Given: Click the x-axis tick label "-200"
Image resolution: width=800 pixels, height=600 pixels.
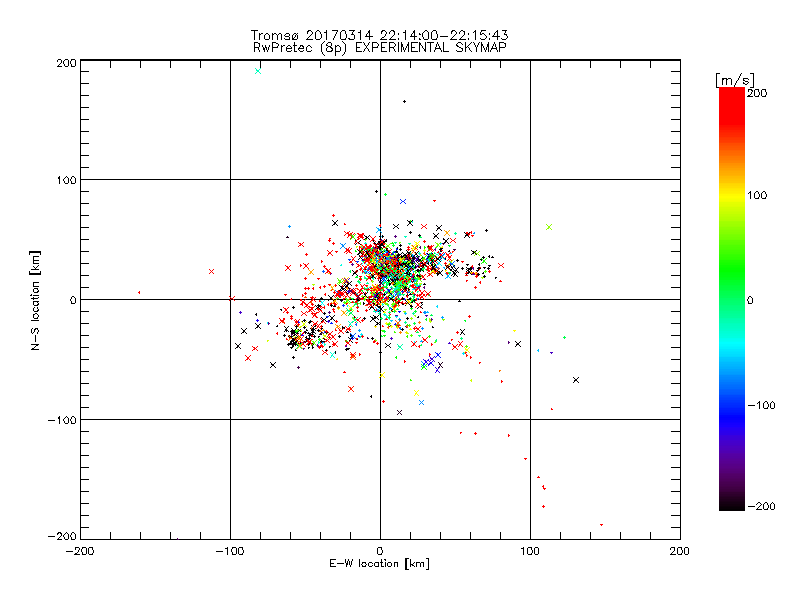Looking at the screenshot, I should [x=80, y=551].
